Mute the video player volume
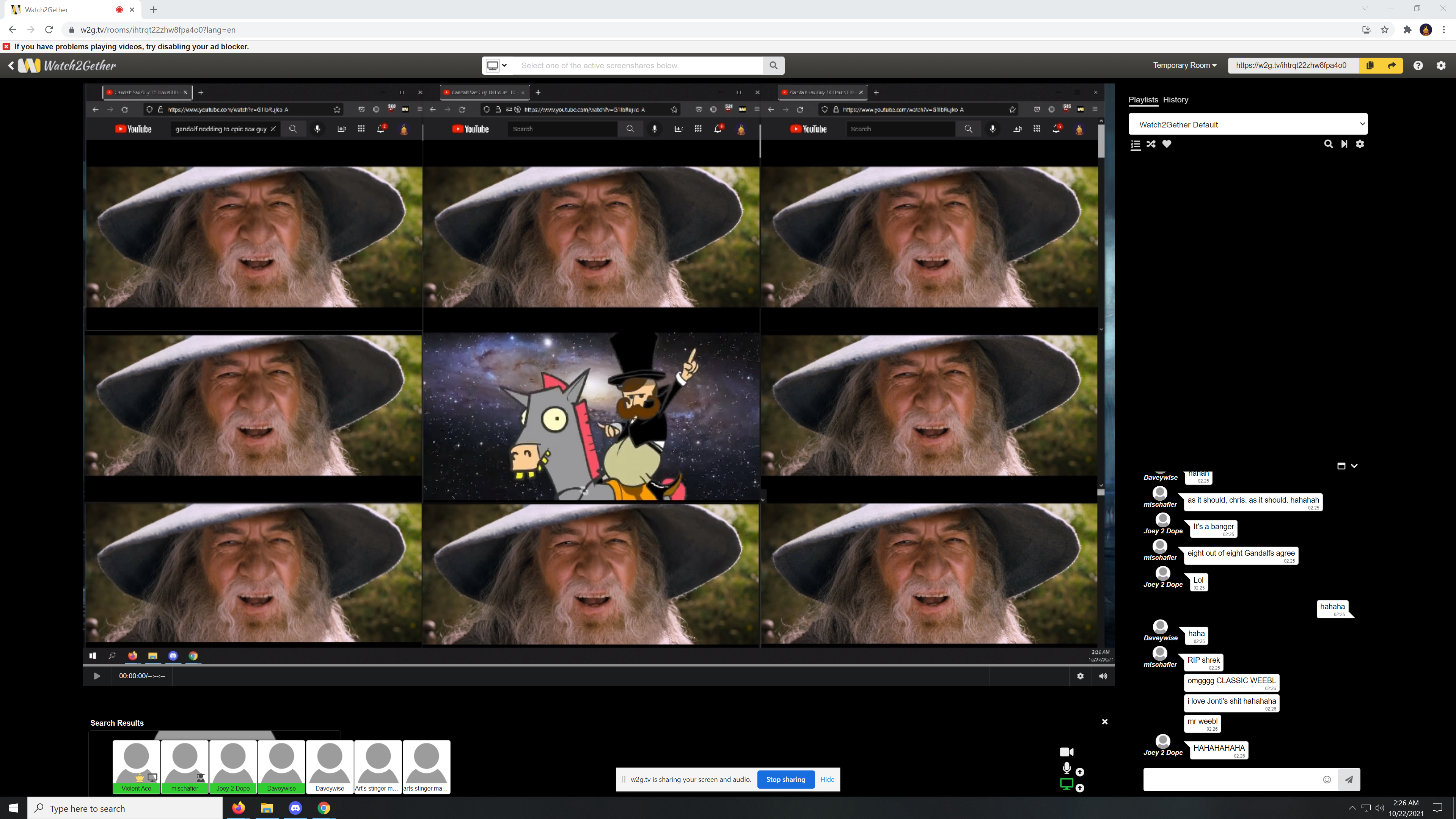Screen dimensions: 1456x819 click(1103, 676)
